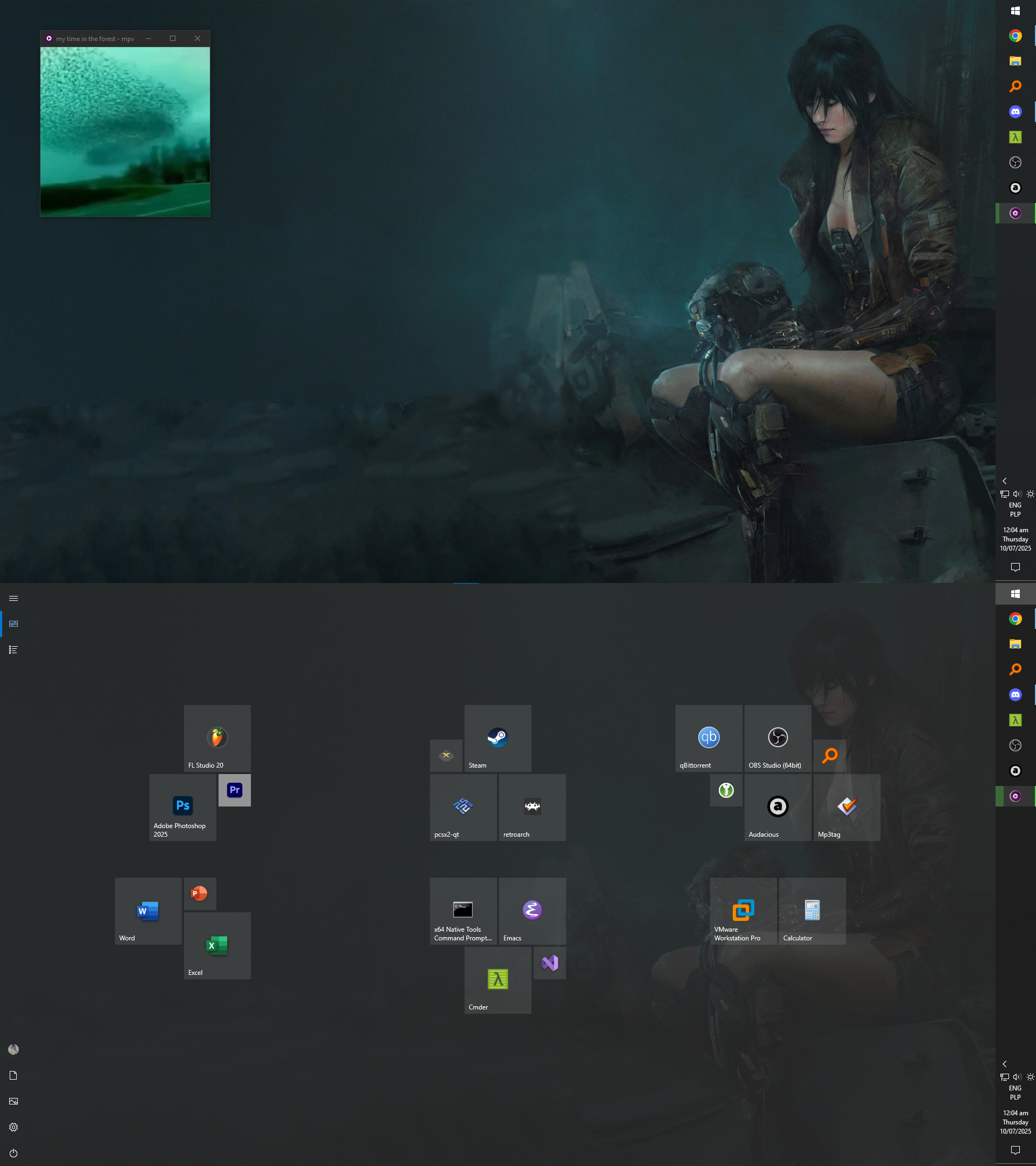
Task: Open the Cmder tile
Action: [497, 980]
